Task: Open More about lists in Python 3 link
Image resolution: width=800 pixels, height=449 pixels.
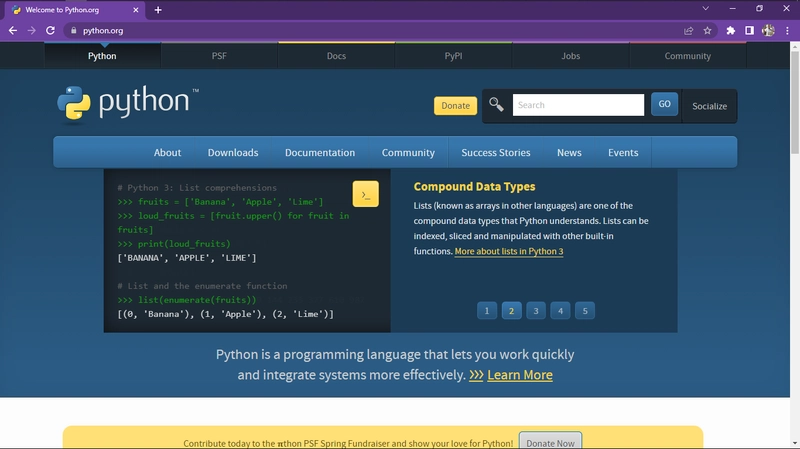Action: point(509,252)
